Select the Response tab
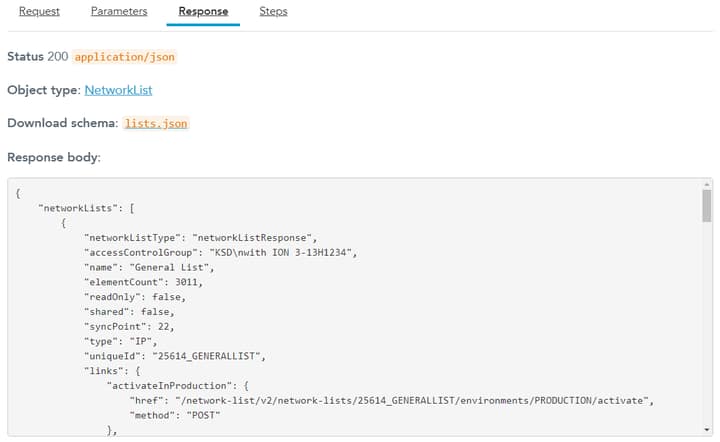720x442 pixels. pos(203,12)
